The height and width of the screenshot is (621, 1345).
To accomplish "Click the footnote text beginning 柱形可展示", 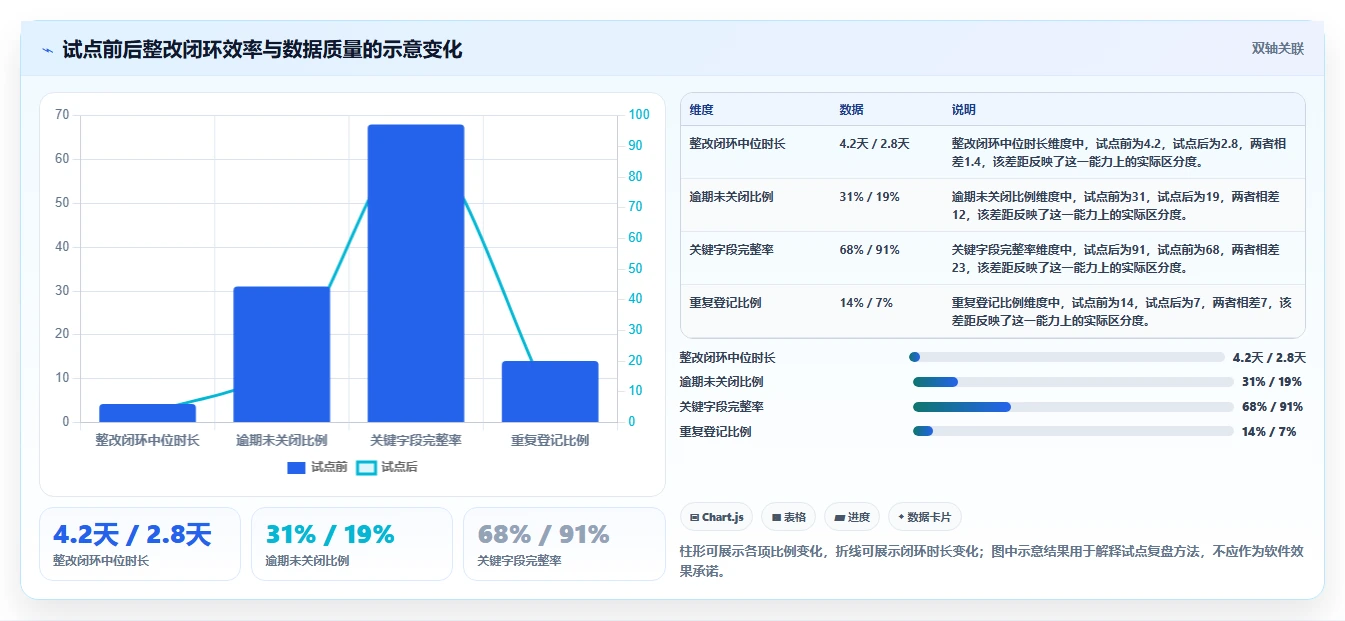I will coord(991,561).
